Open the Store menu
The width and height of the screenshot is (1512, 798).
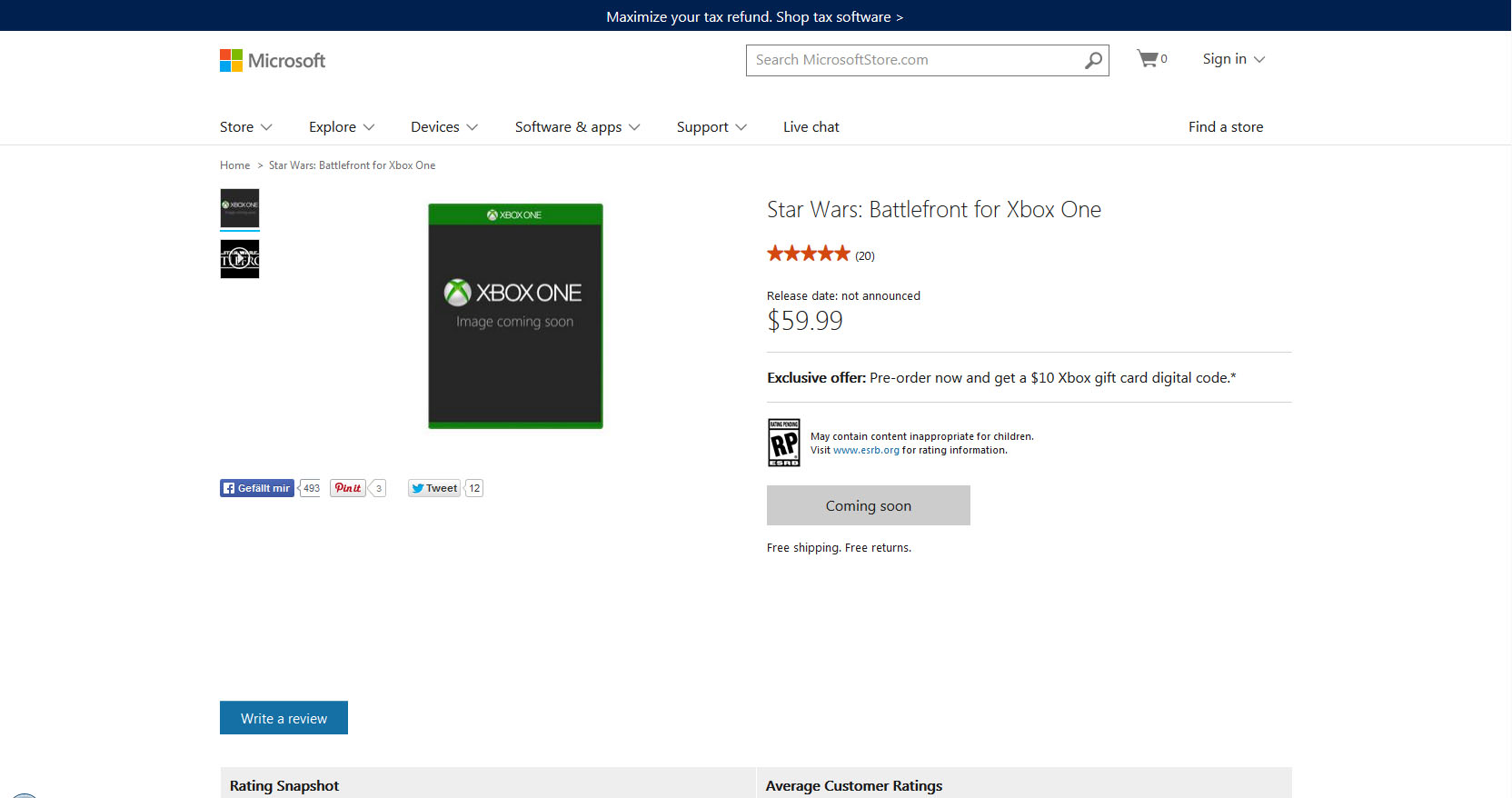point(245,127)
